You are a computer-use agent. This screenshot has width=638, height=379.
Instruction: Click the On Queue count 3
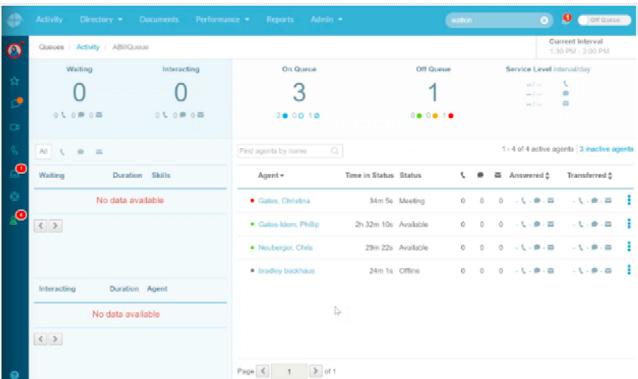(x=299, y=92)
